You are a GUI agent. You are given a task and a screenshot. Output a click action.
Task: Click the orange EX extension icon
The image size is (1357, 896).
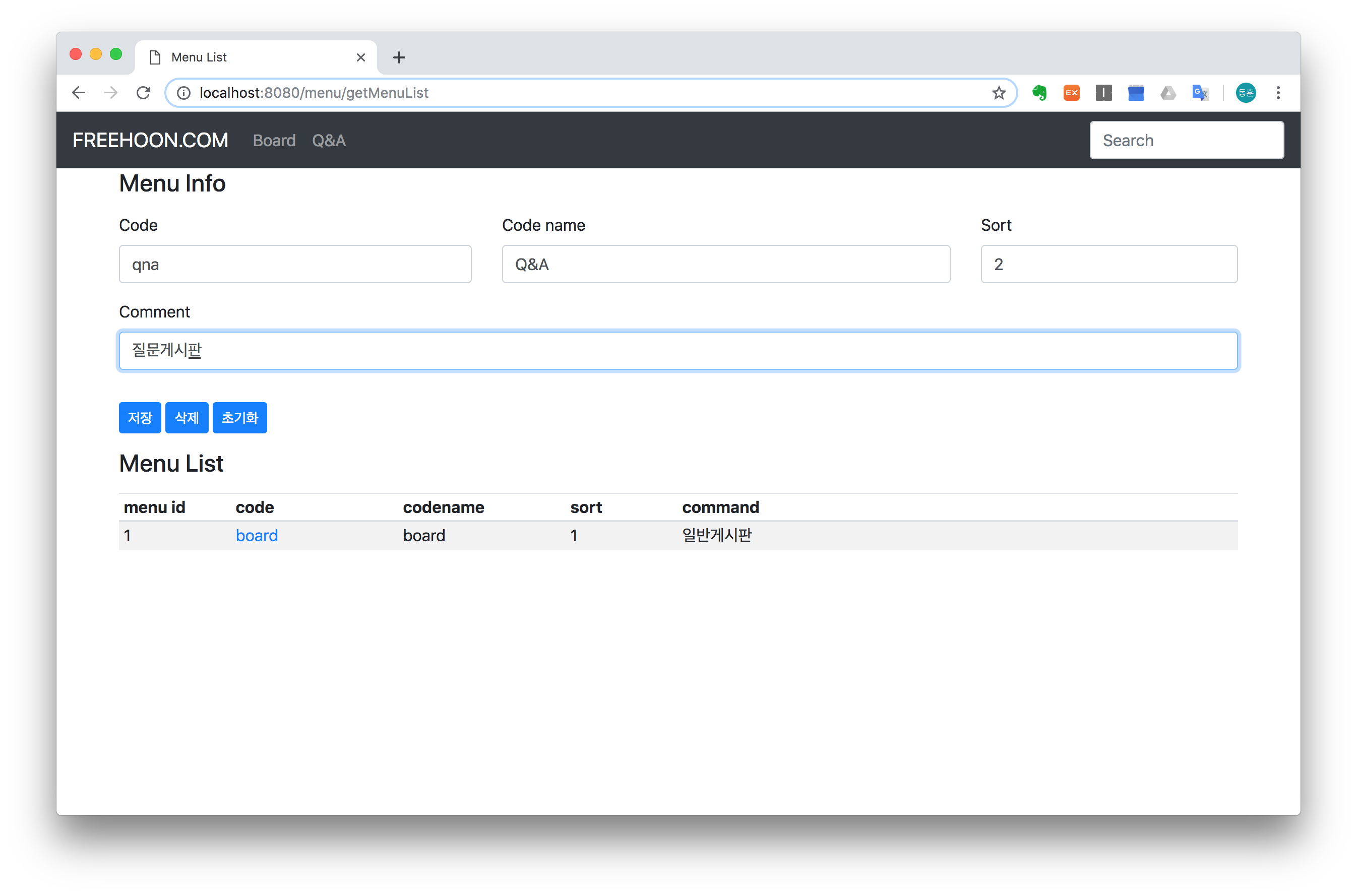(1071, 93)
